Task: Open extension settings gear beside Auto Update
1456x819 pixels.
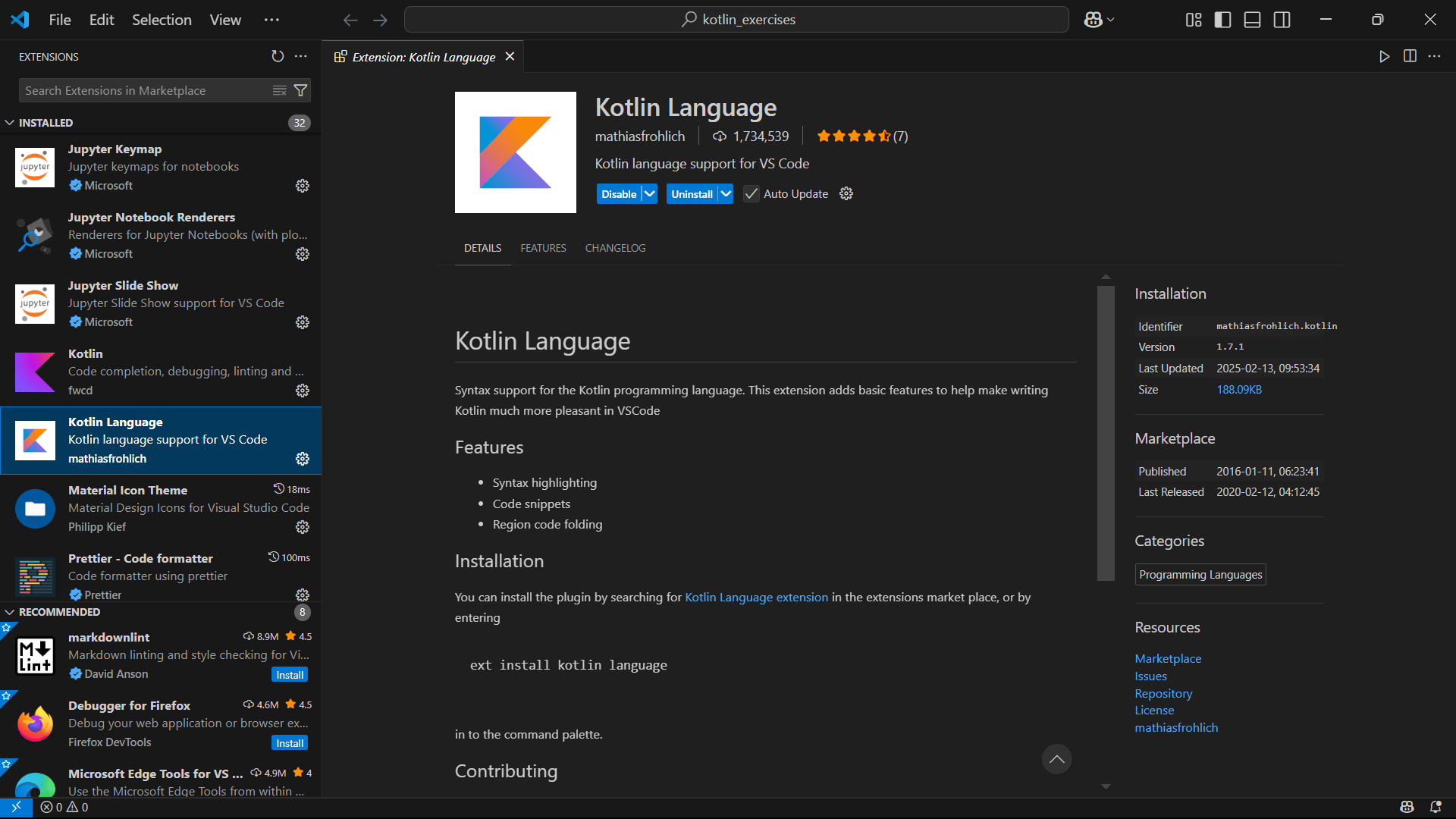Action: pyautogui.click(x=846, y=194)
